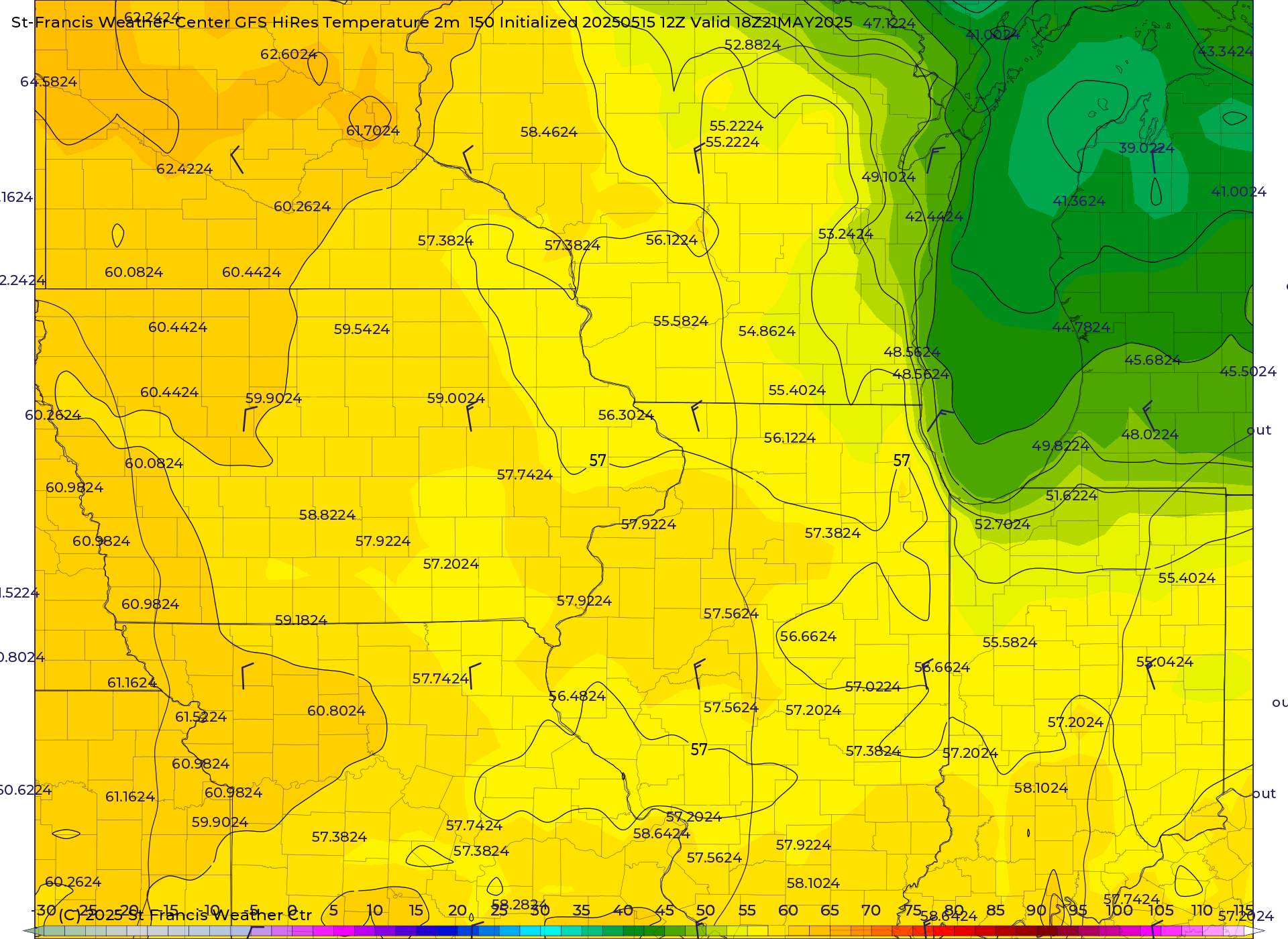
Task: Click the 41.3624 temperature value
Action: click(1079, 201)
